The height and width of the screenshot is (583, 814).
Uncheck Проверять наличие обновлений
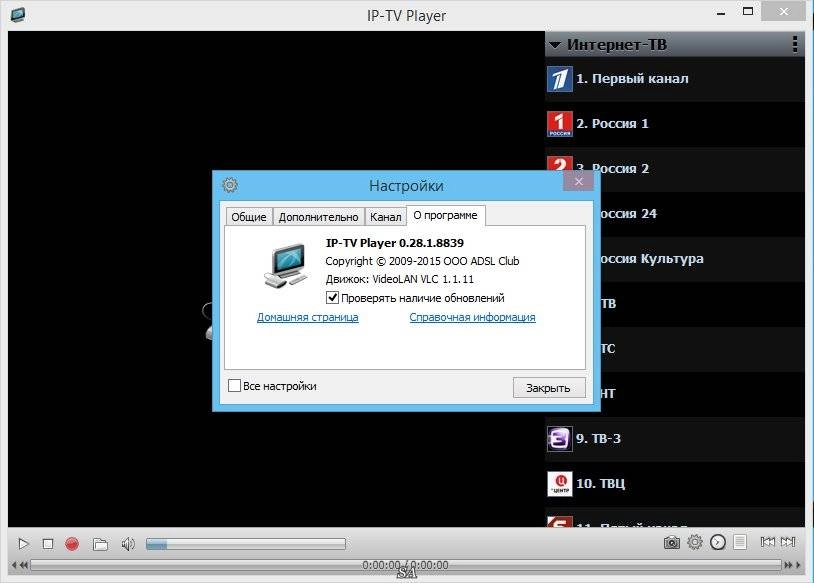point(332,298)
